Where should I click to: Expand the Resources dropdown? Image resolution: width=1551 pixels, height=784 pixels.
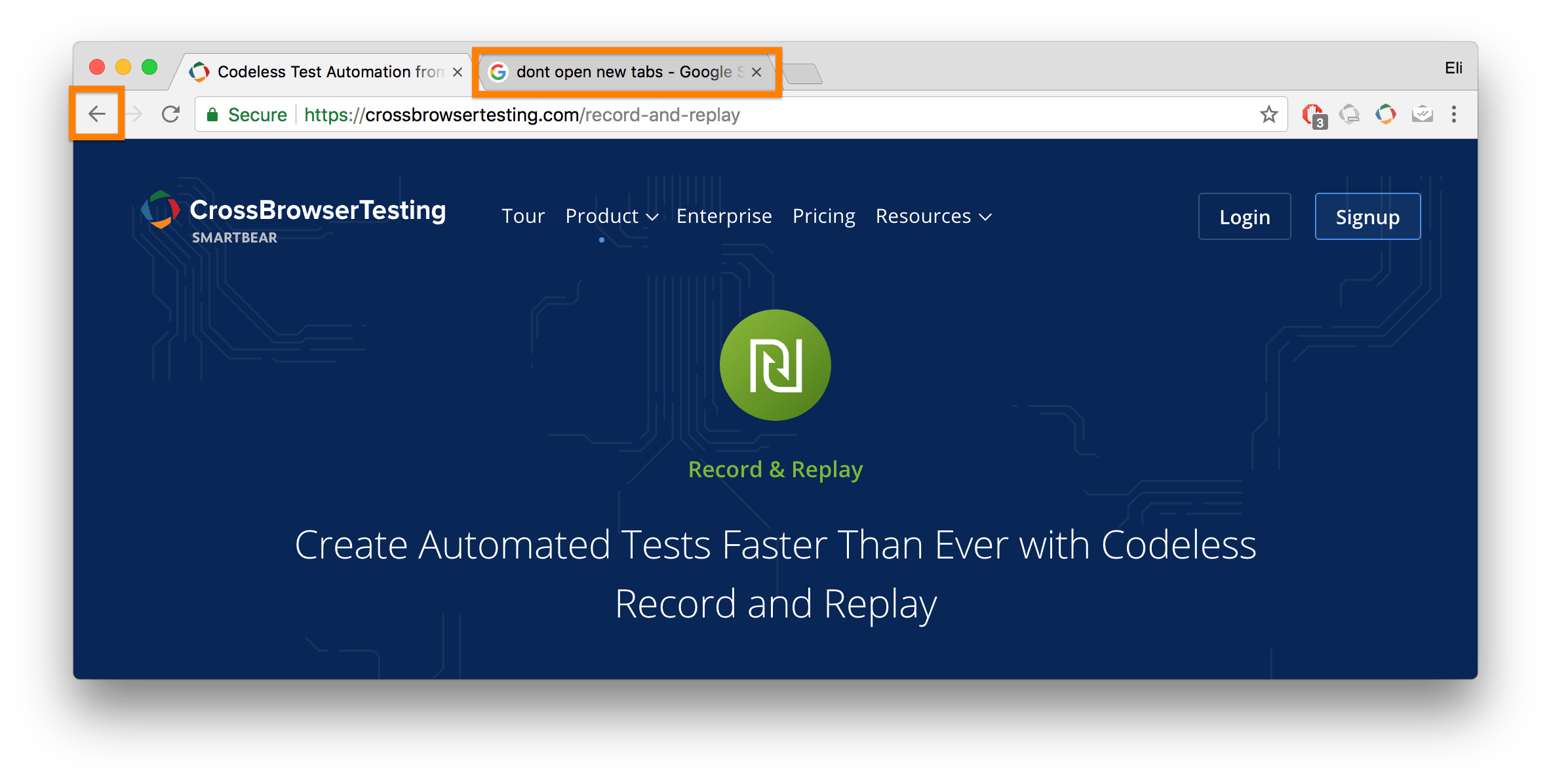(933, 216)
